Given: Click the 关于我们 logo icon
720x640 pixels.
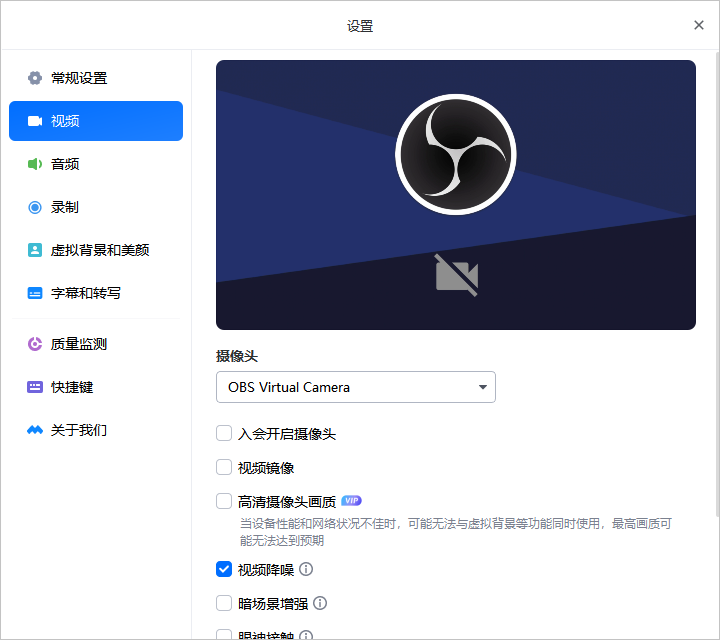Looking at the screenshot, I should (x=35, y=430).
